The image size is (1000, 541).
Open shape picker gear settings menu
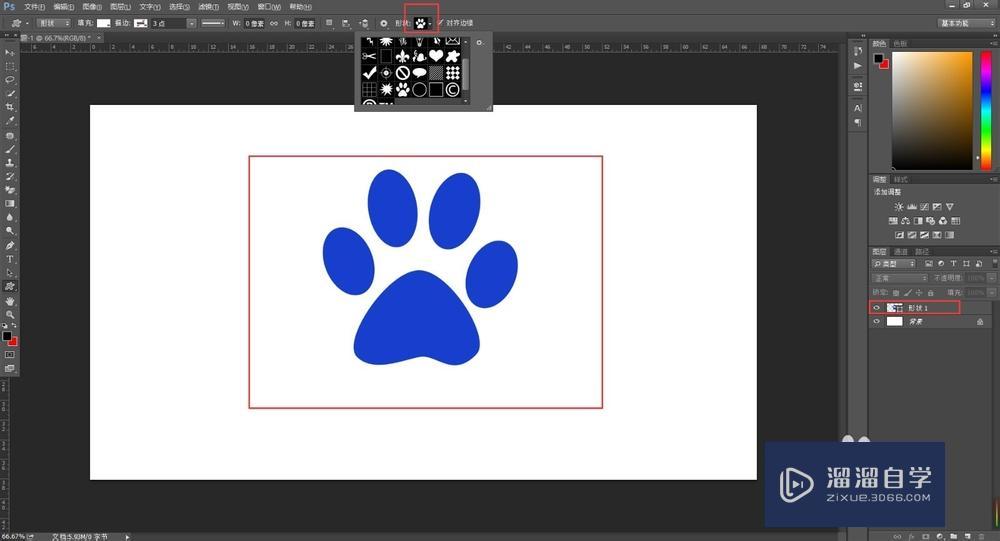(x=480, y=43)
